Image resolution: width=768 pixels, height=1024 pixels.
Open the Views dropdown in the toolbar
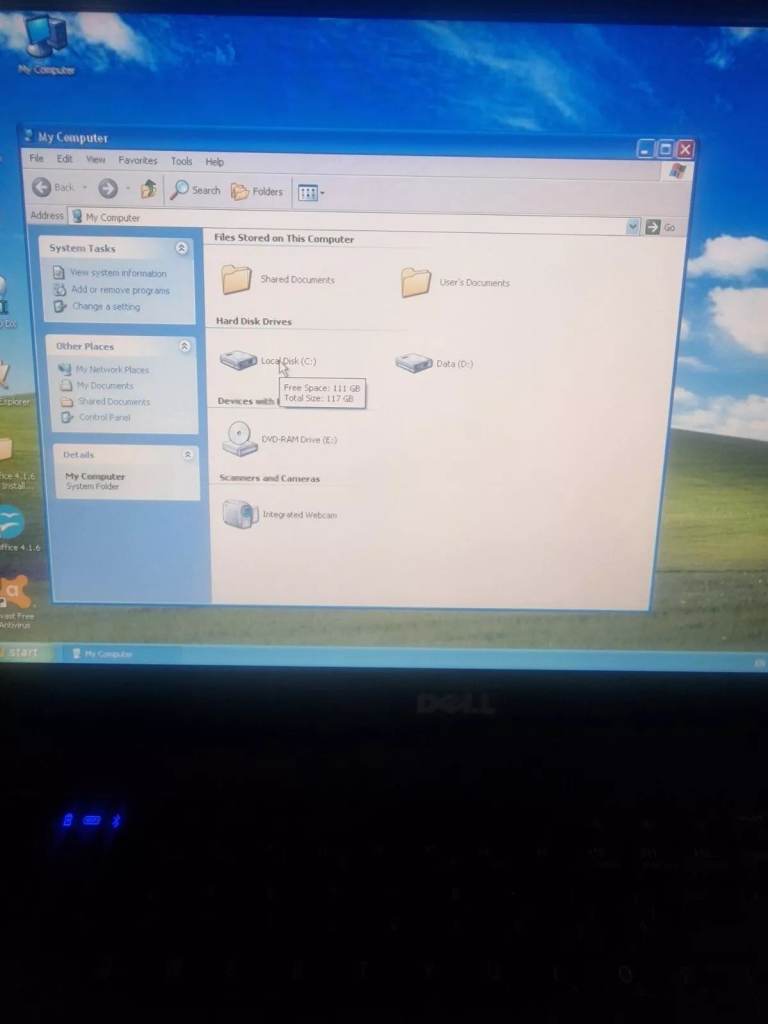click(x=311, y=193)
